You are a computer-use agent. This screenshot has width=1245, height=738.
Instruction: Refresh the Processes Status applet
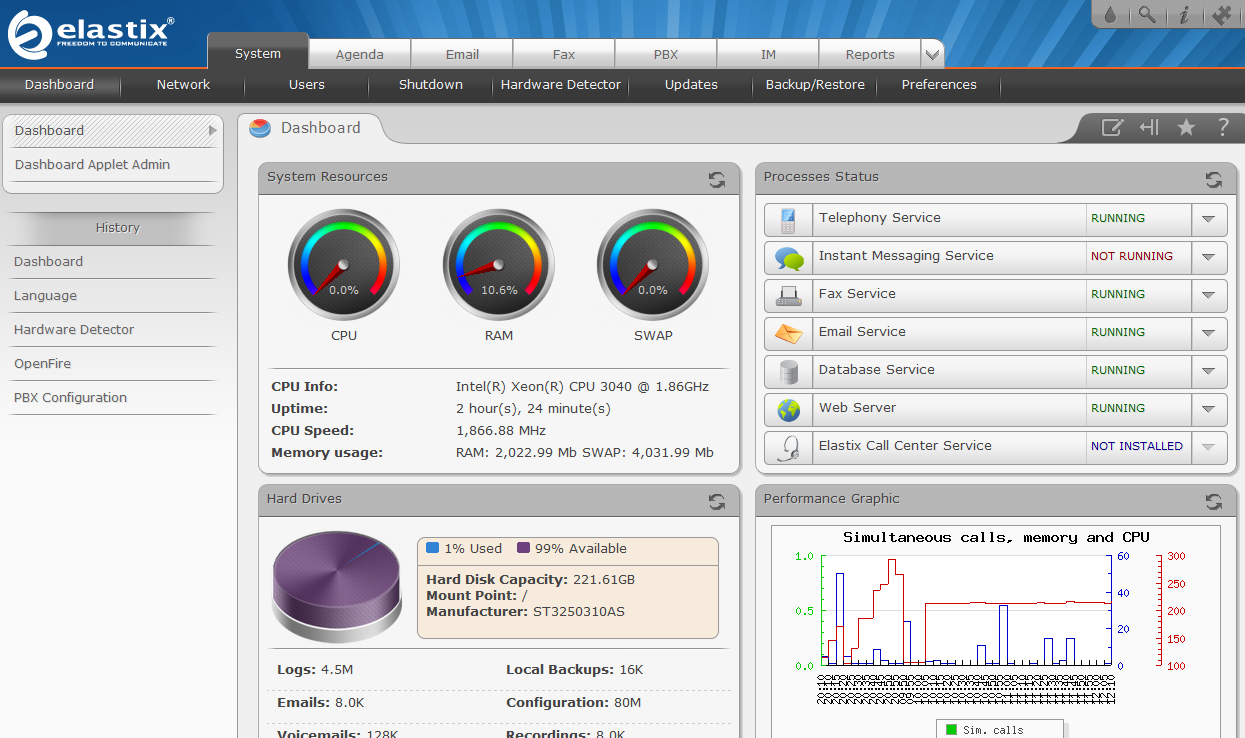tap(1213, 179)
